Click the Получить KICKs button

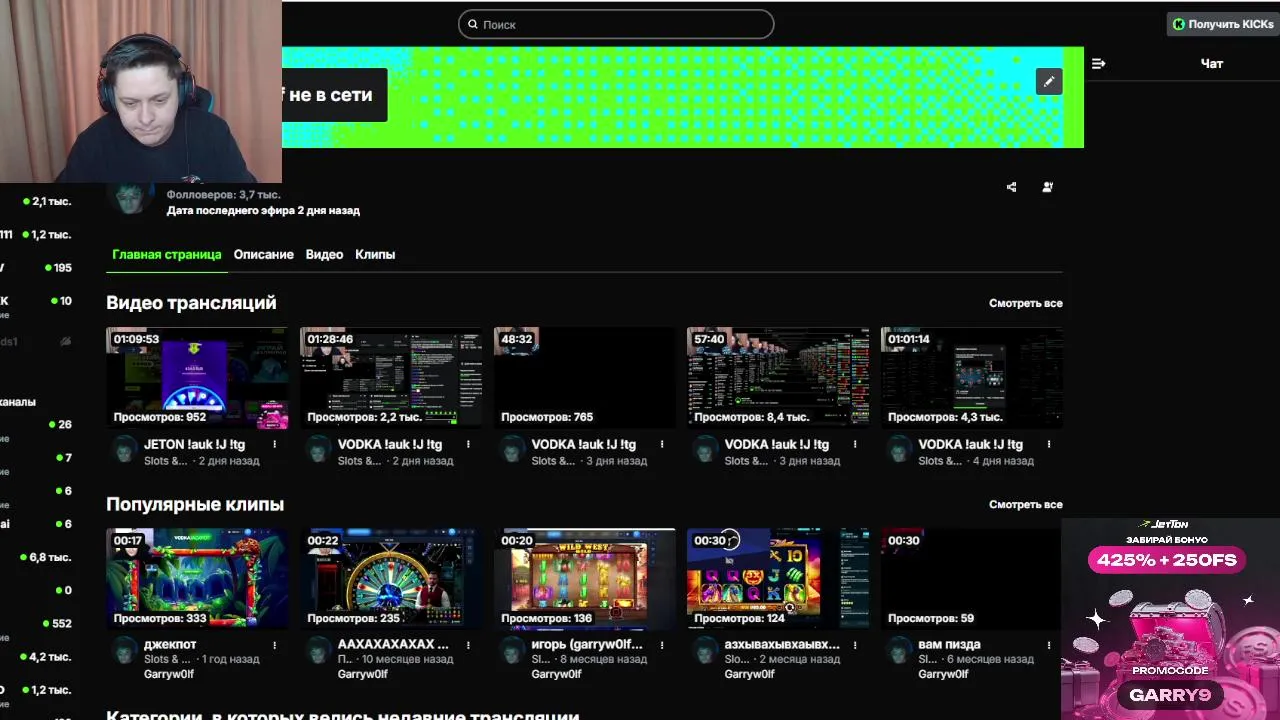pyautogui.click(x=1223, y=24)
